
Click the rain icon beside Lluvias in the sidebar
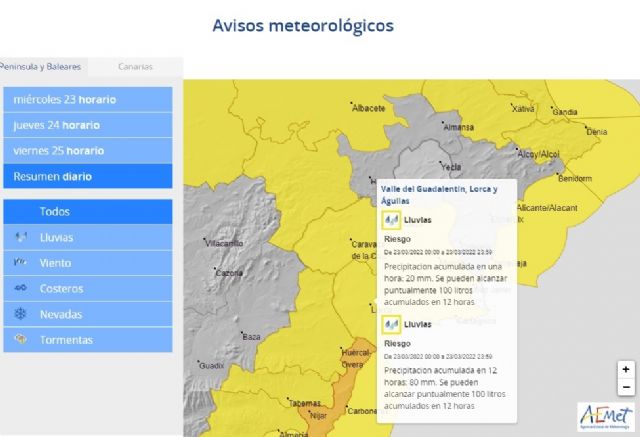pyautogui.click(x=21, y=238)
